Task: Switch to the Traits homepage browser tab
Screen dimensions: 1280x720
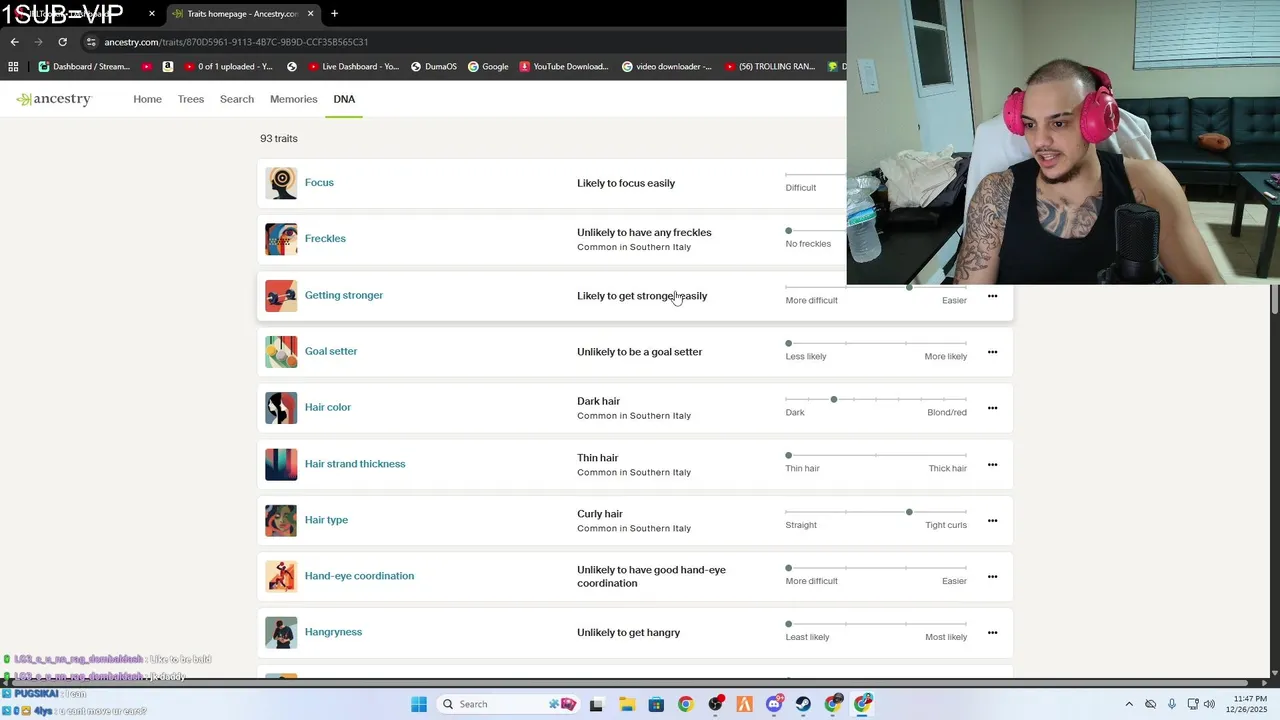Action: [x=242, y=14]
